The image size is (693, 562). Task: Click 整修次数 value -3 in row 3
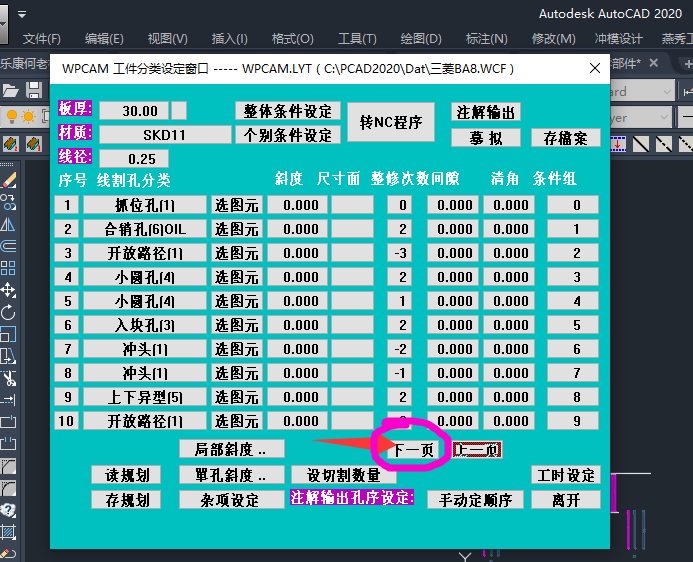click(x=400, y=253)
